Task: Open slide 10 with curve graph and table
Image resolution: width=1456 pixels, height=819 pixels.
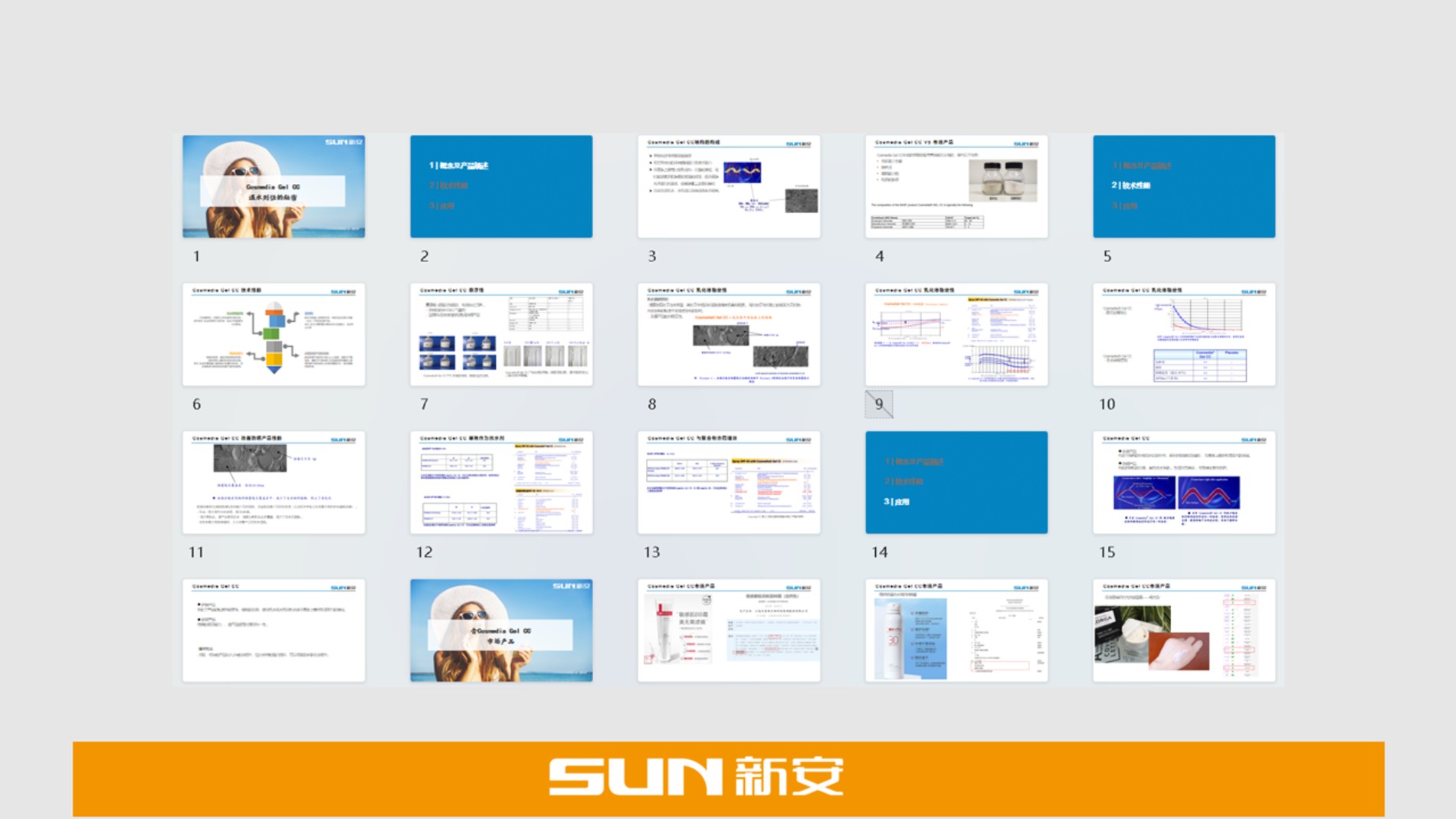Action: click(x=1184, y=334)
